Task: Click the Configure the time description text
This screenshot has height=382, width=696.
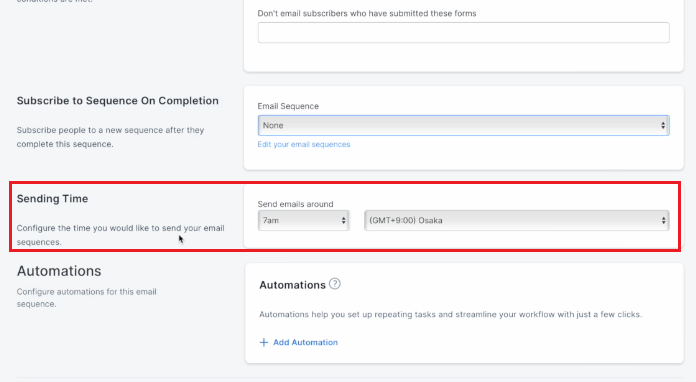Action: (x=120, y=235)
